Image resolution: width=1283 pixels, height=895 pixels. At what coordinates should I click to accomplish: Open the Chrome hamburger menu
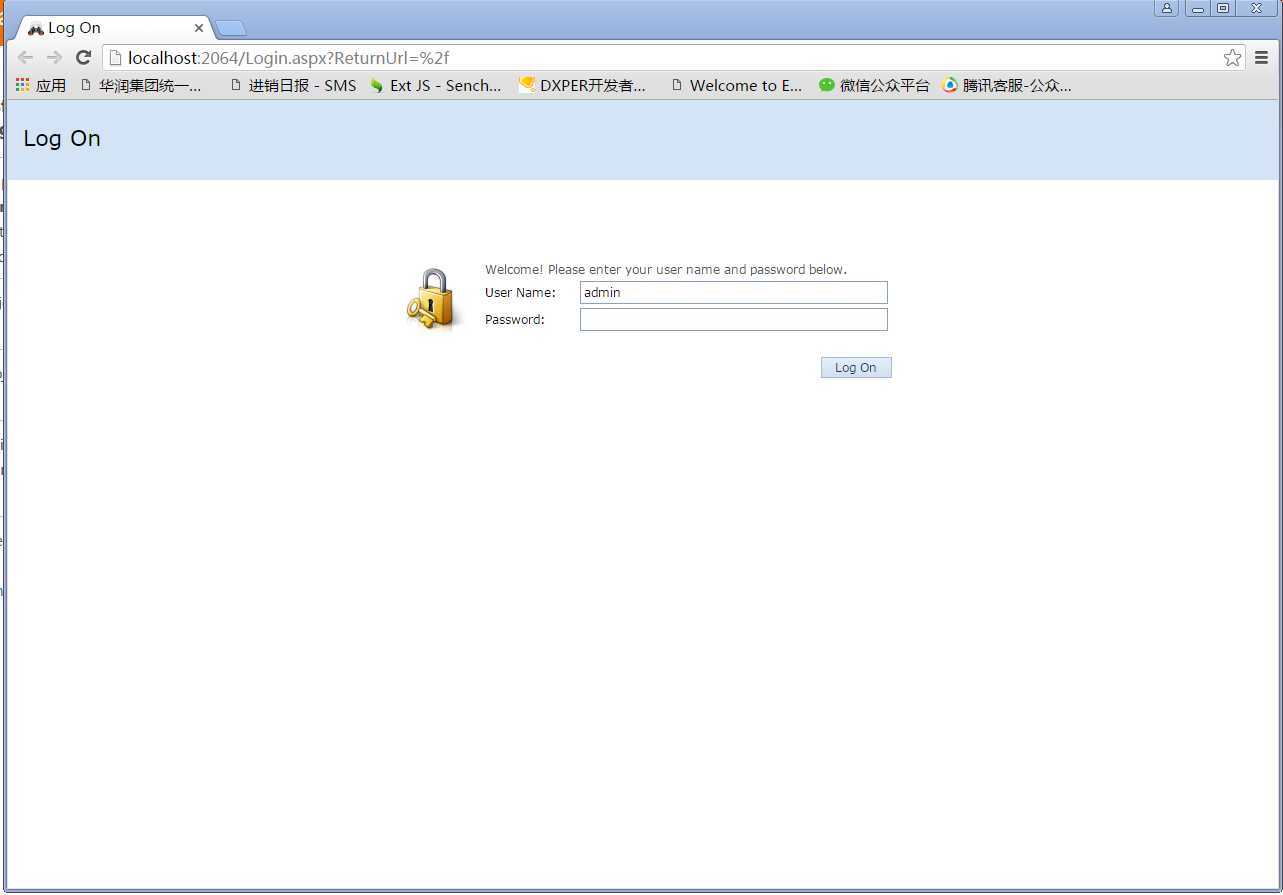1262,58
